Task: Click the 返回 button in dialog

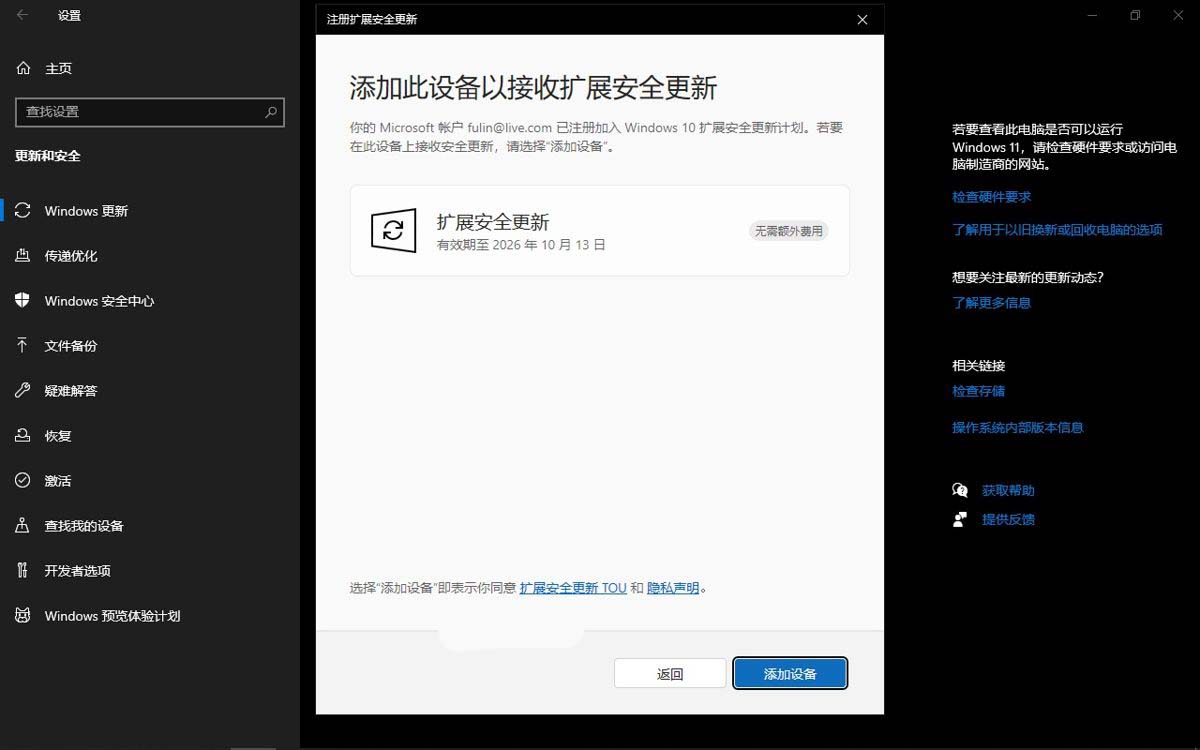Action: [x=670, y=674]
